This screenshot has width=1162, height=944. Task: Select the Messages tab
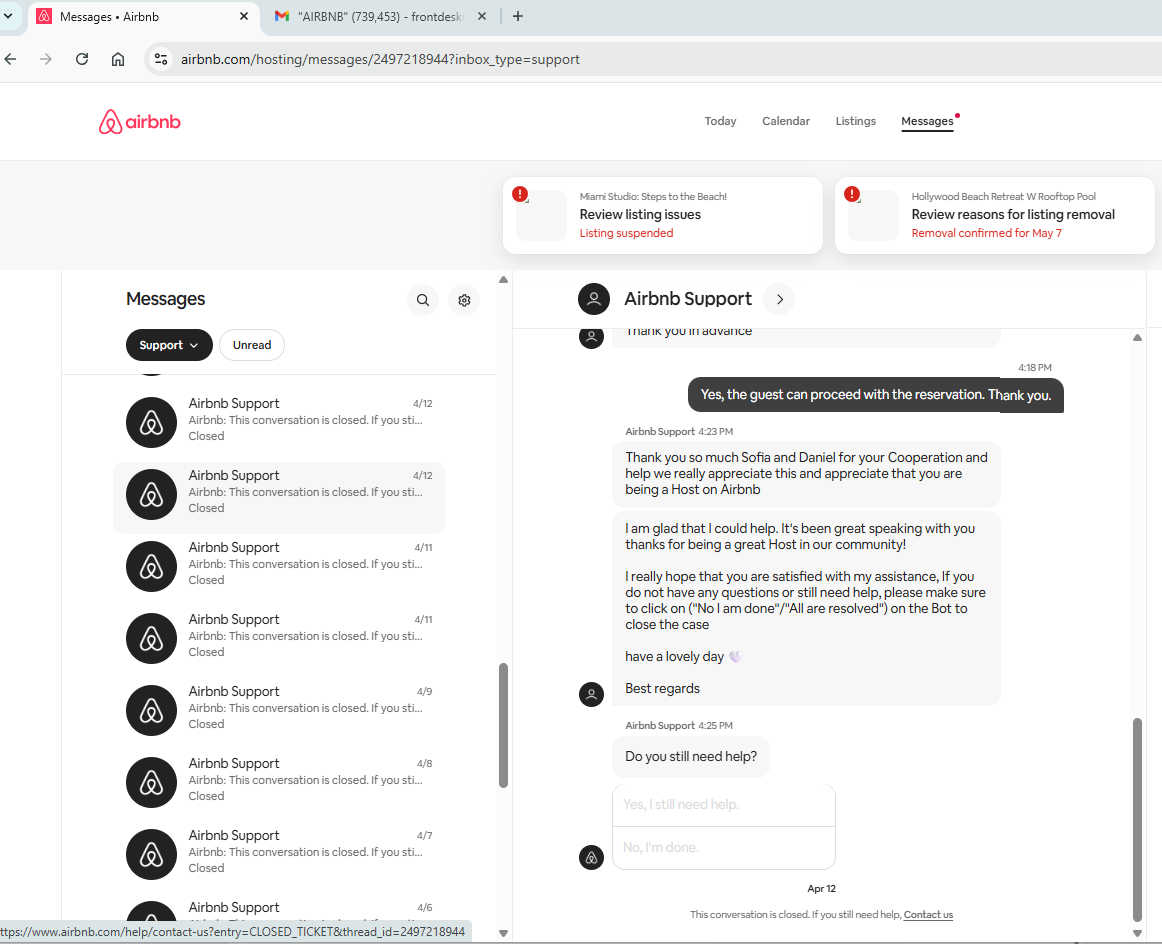[x=927, y=121]
